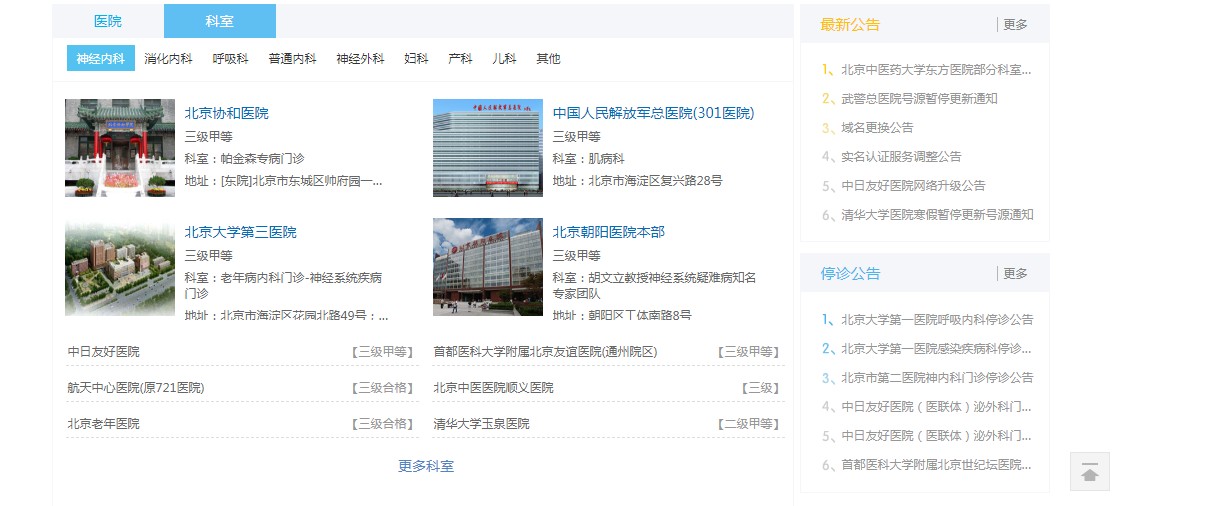Open 中日友好医院网络升级公告
Viewport: 1215px width, 506px height.
[913, 186]
